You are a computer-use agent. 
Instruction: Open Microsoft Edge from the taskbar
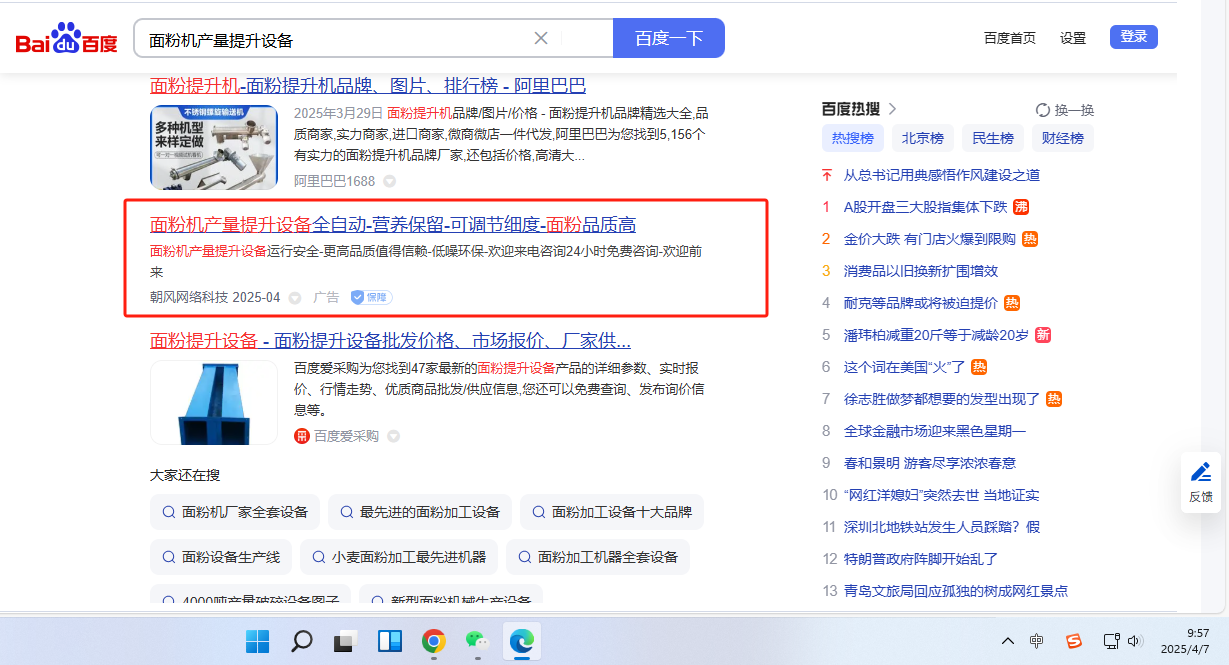521,641
